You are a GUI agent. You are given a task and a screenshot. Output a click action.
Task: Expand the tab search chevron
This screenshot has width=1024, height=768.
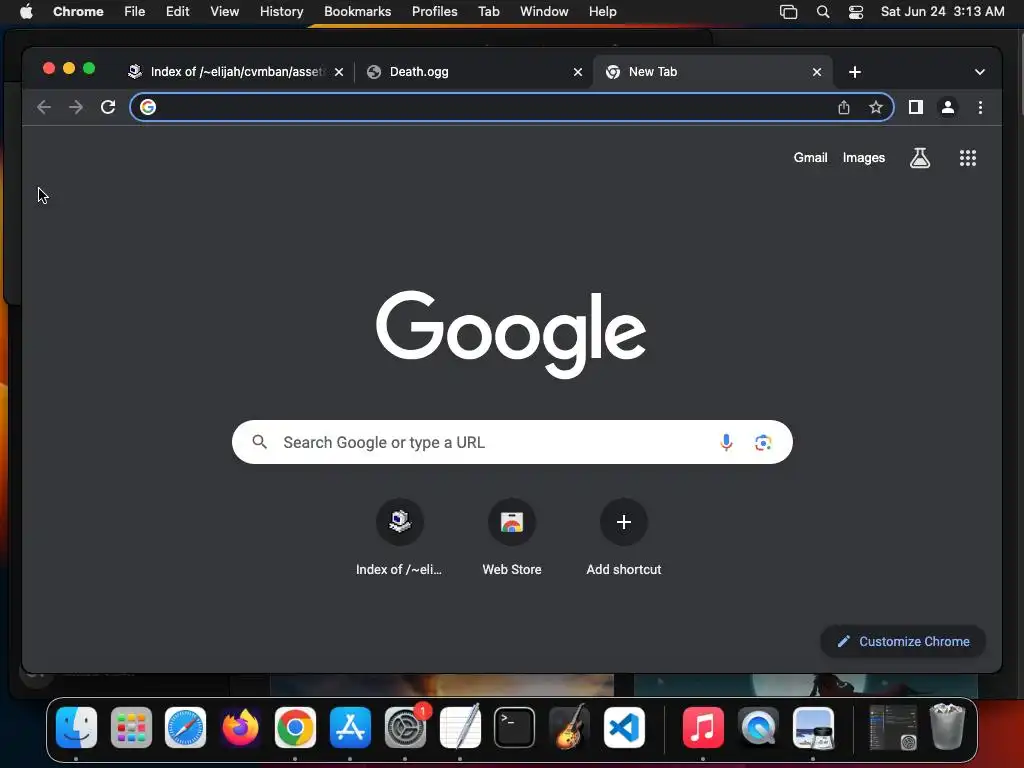coord(979,72)
